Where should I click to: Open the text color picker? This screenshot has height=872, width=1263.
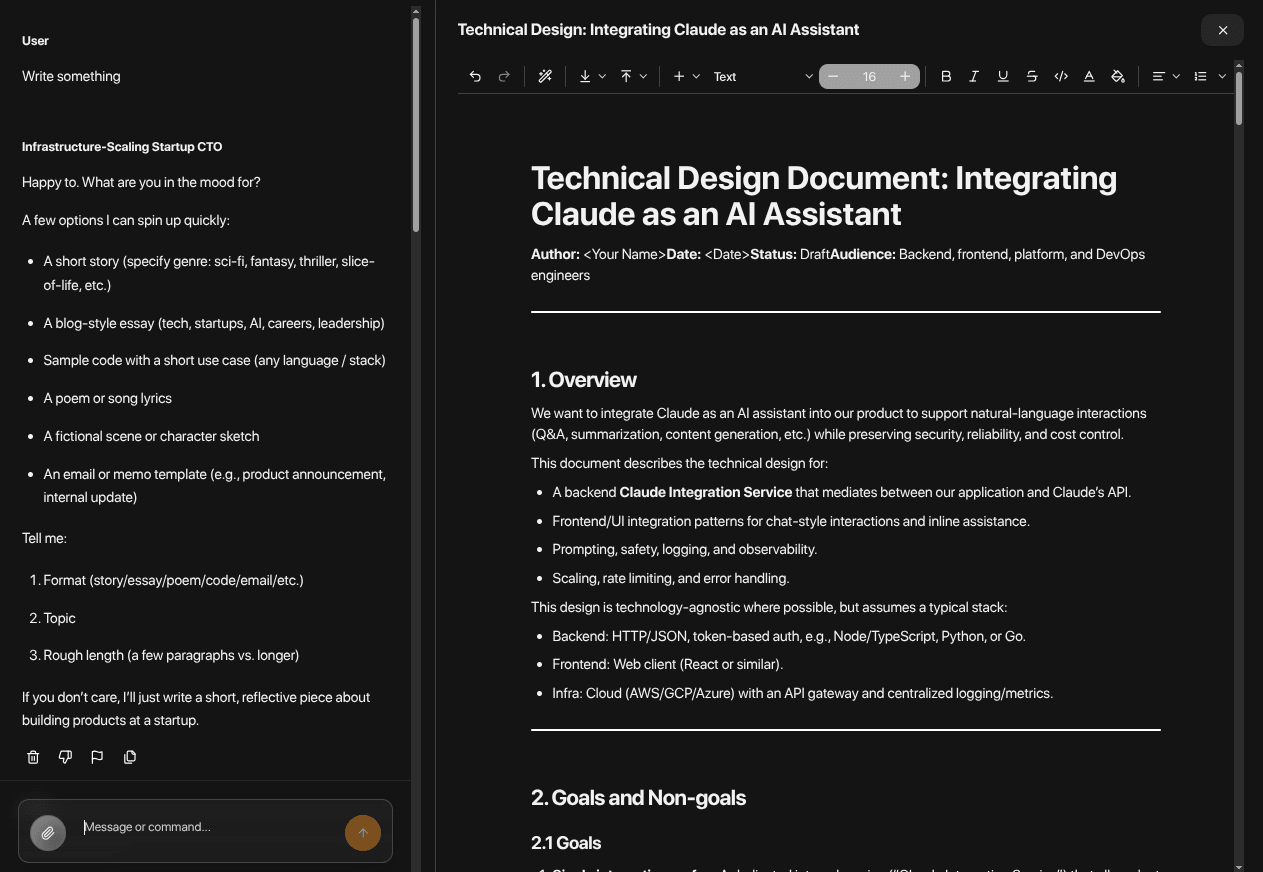click(x=1089, y=76)
